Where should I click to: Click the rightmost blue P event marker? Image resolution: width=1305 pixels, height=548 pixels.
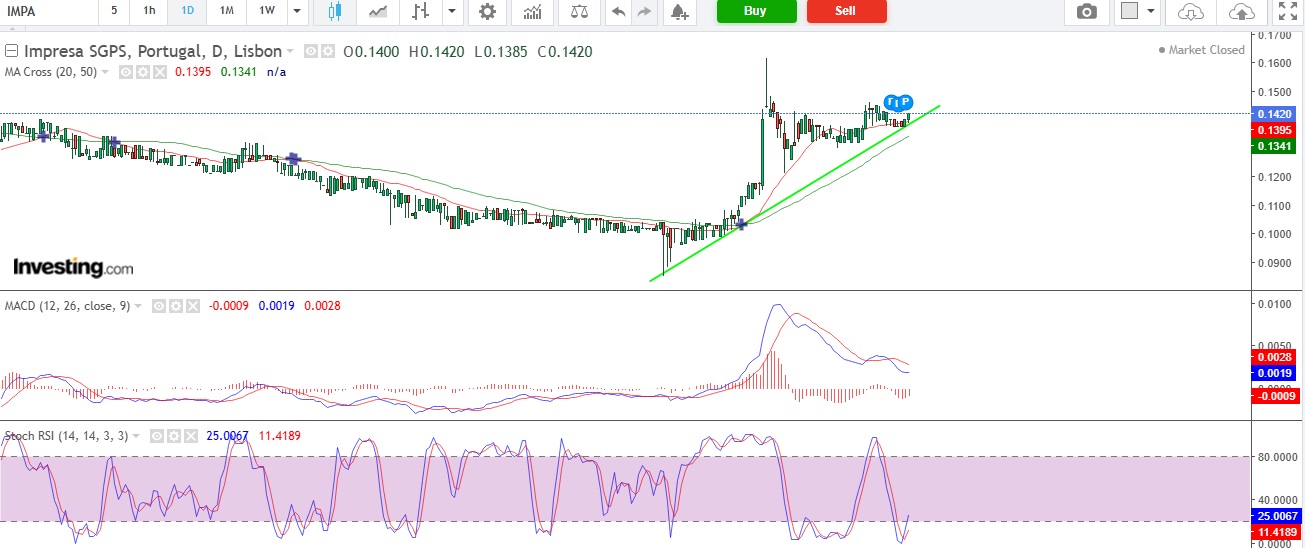point(906,102)
